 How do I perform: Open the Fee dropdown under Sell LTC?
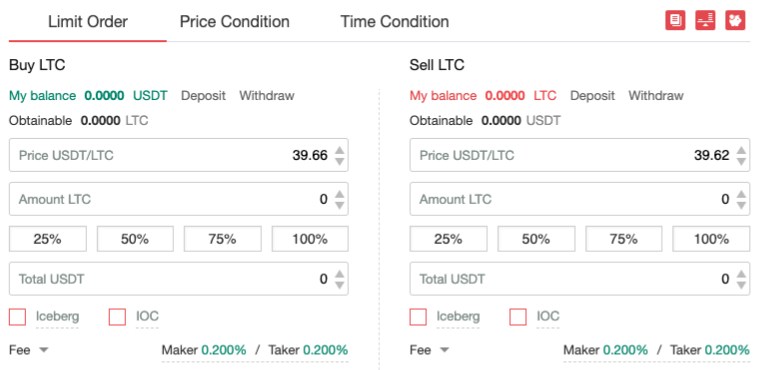pyautogui.click(x=429, y=350)
